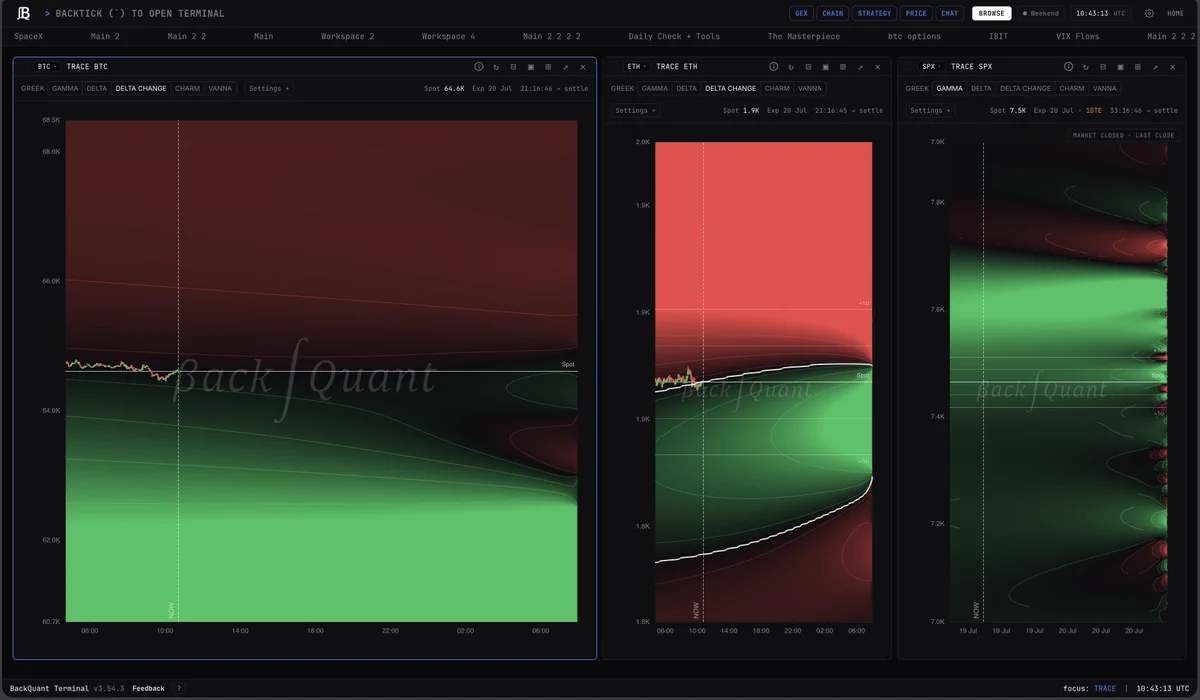The width and height of the screenshot is (1200, 700).
Task: Select CHARM greek in BTC panel
Action: (x=187, y=88)
